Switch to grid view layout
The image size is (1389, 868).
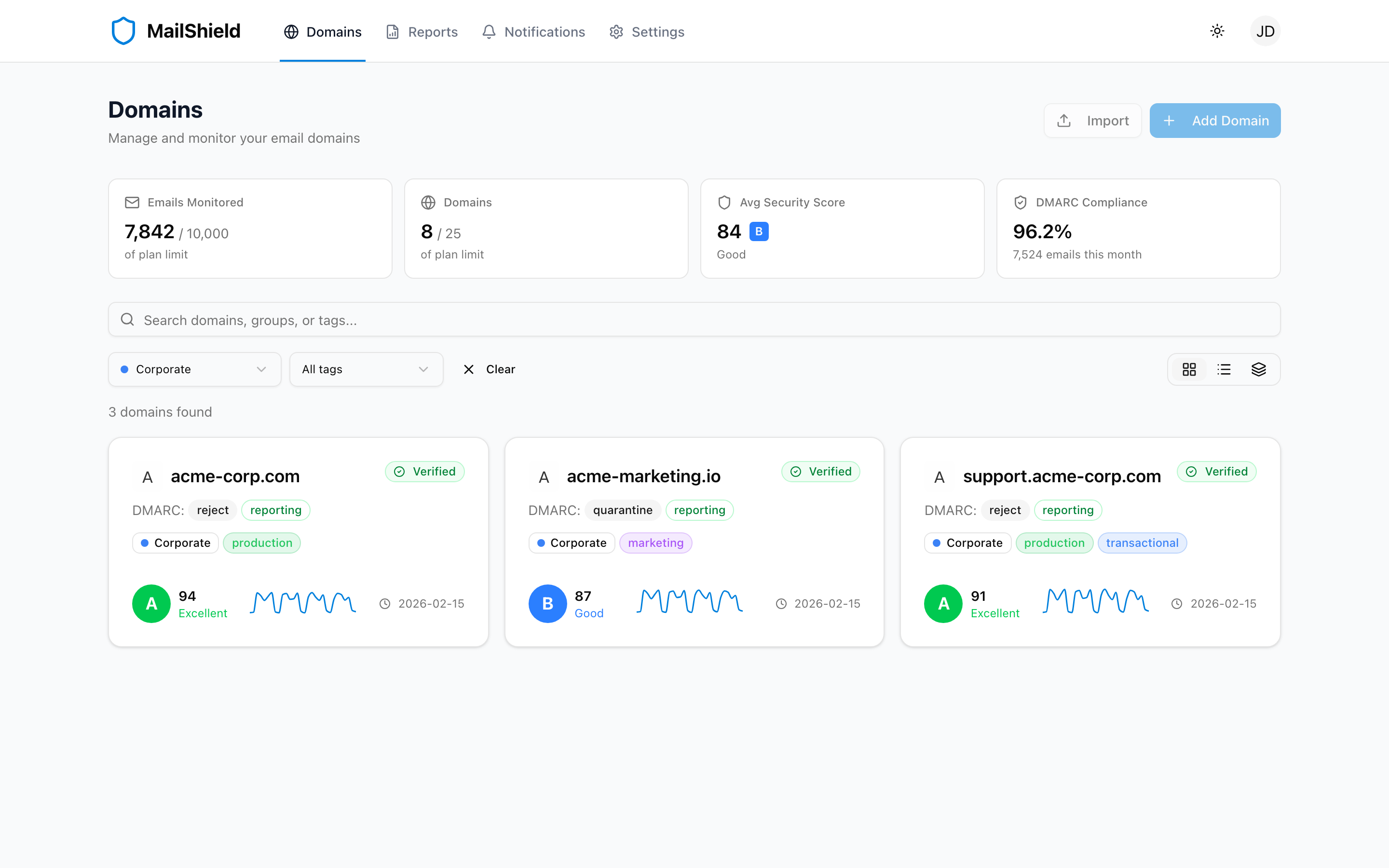[x=1189, y=369]
